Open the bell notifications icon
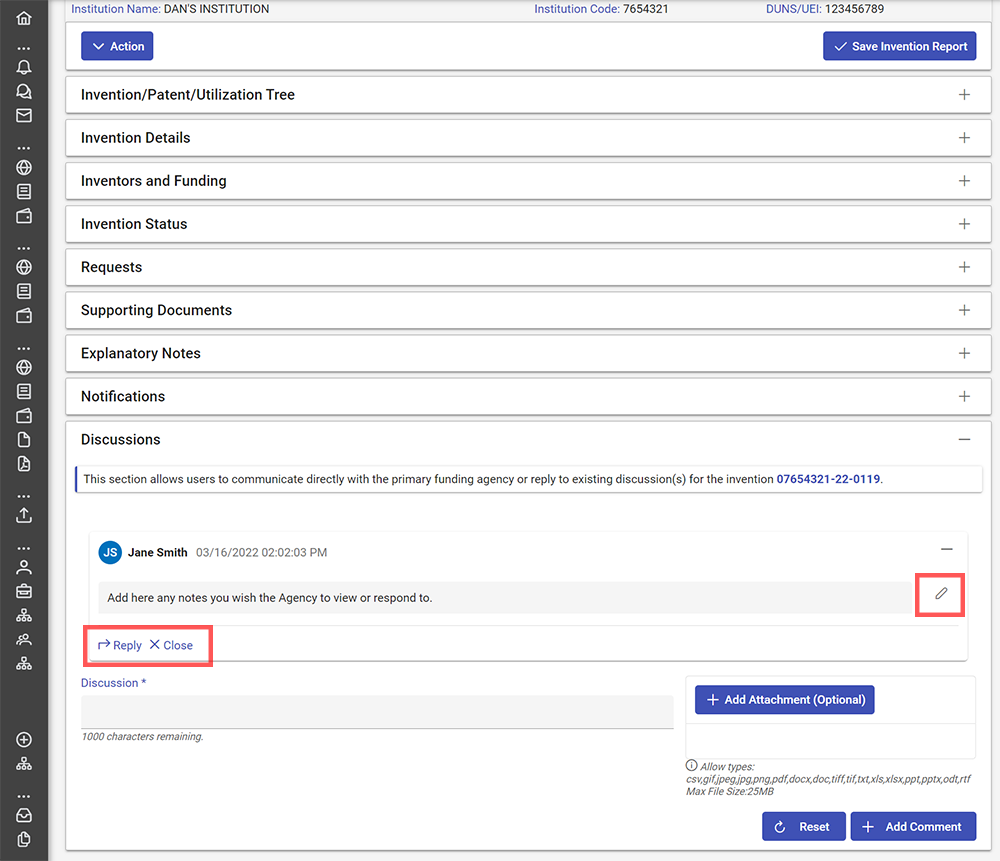Image resolution: width=1000 pixels, height=861 pixels. point(24,68)
